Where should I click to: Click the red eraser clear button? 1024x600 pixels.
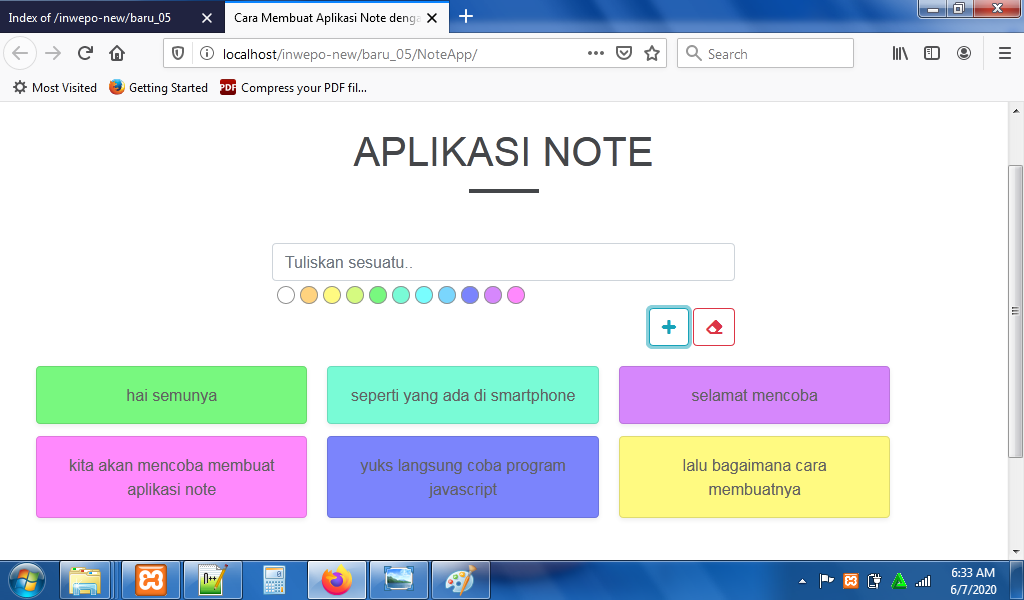(714, 327)
